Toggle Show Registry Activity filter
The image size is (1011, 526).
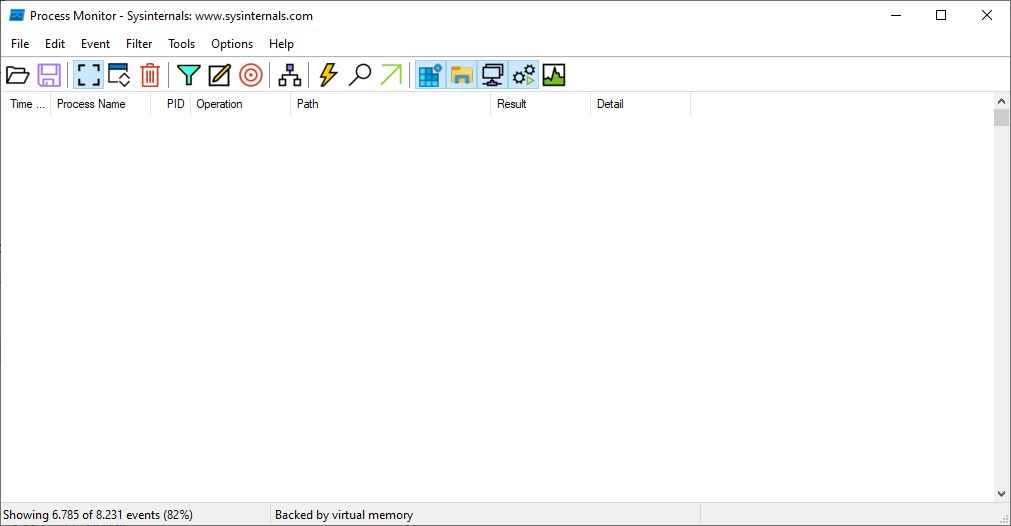point(430,75)
